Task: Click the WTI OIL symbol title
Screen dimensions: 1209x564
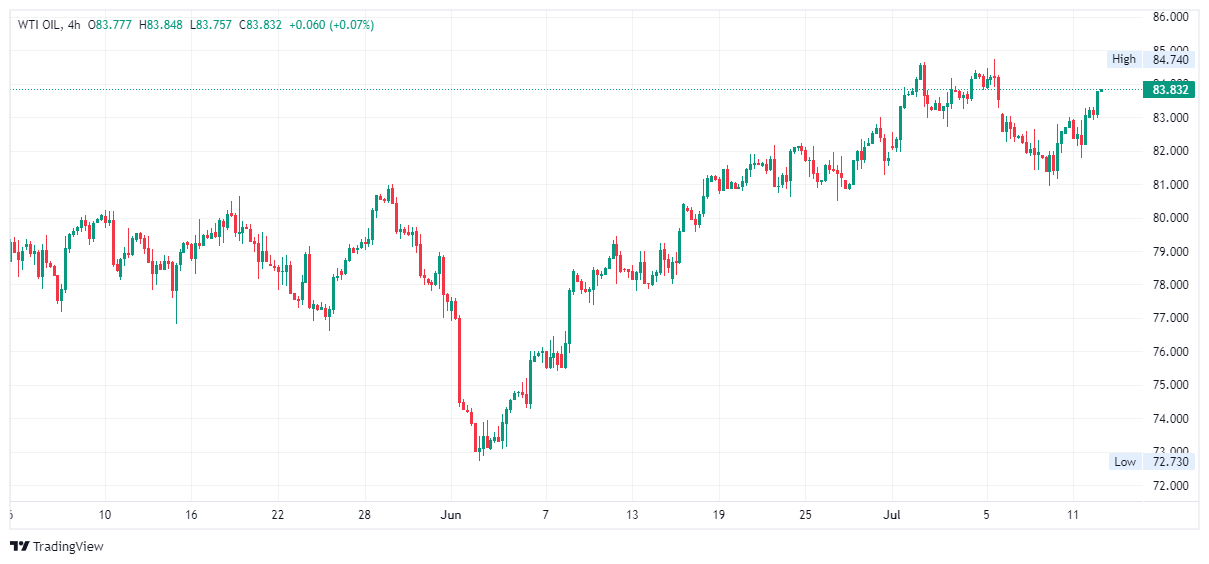Action: [38, 25]
